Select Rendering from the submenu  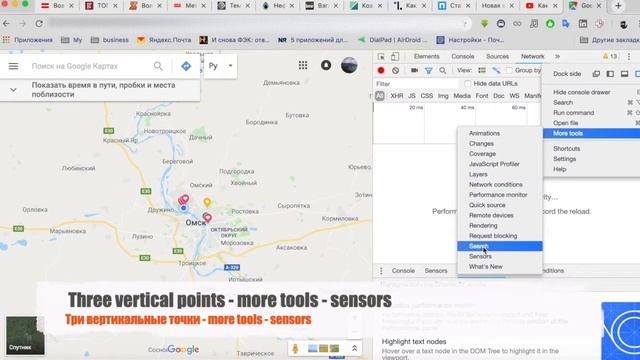[500, 226]
